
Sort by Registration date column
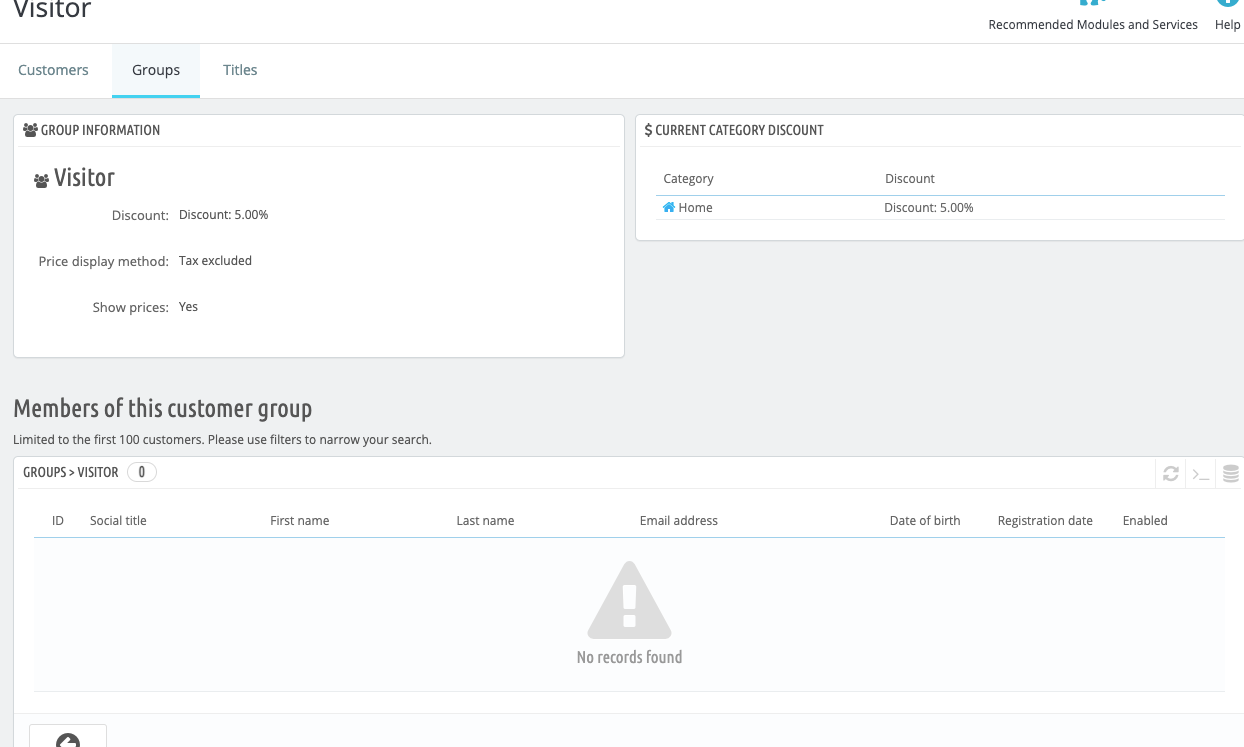click(1045, 520)
